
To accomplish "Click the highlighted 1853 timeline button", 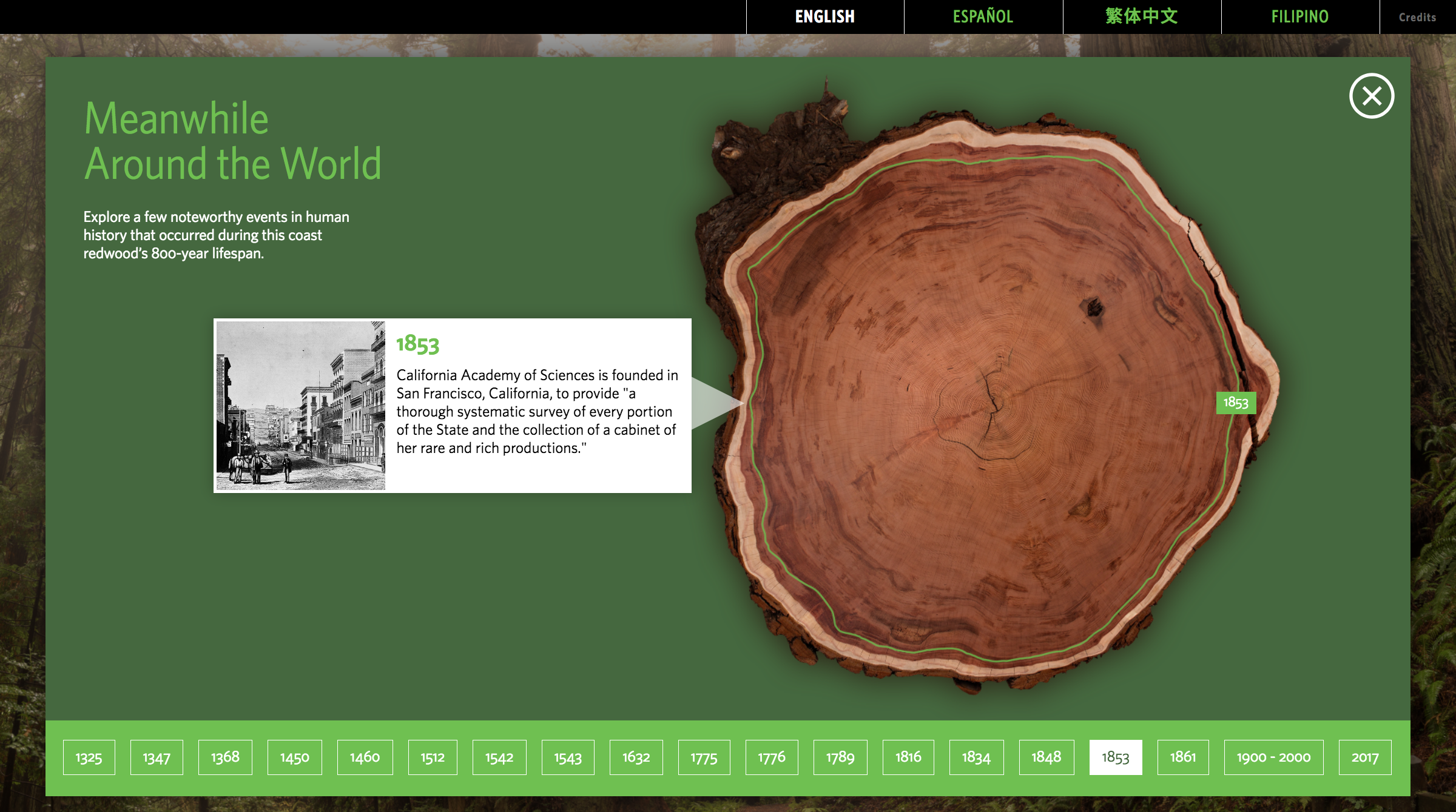I will point(1115,757).
